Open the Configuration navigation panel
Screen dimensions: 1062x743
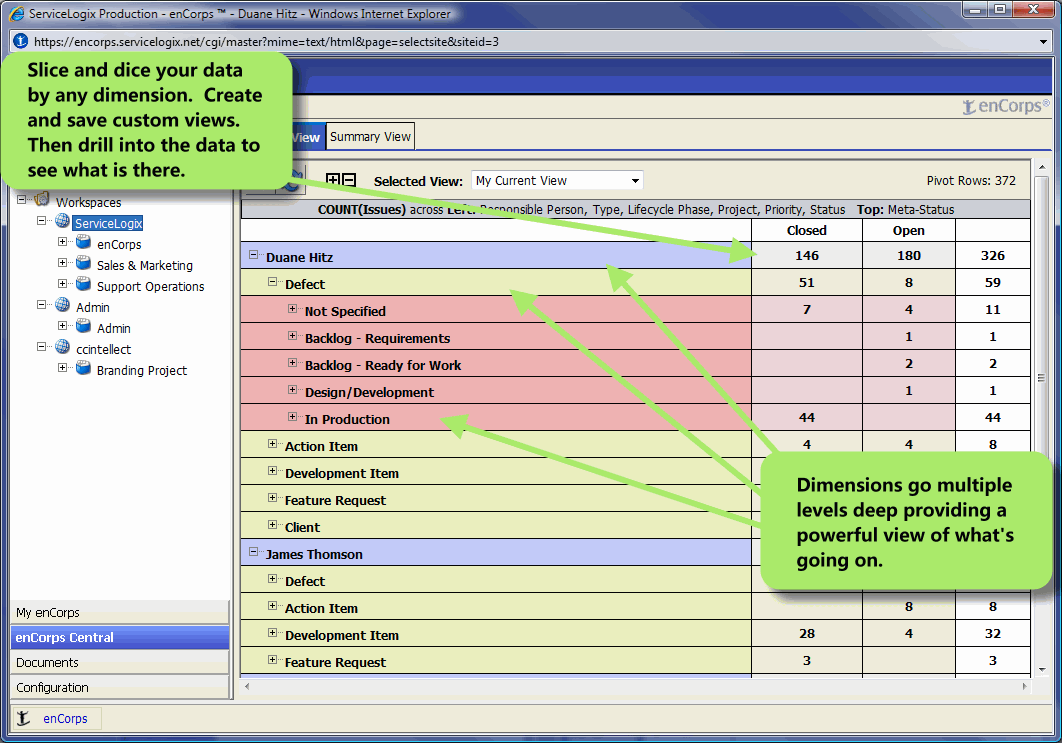[x=120, y=687]
